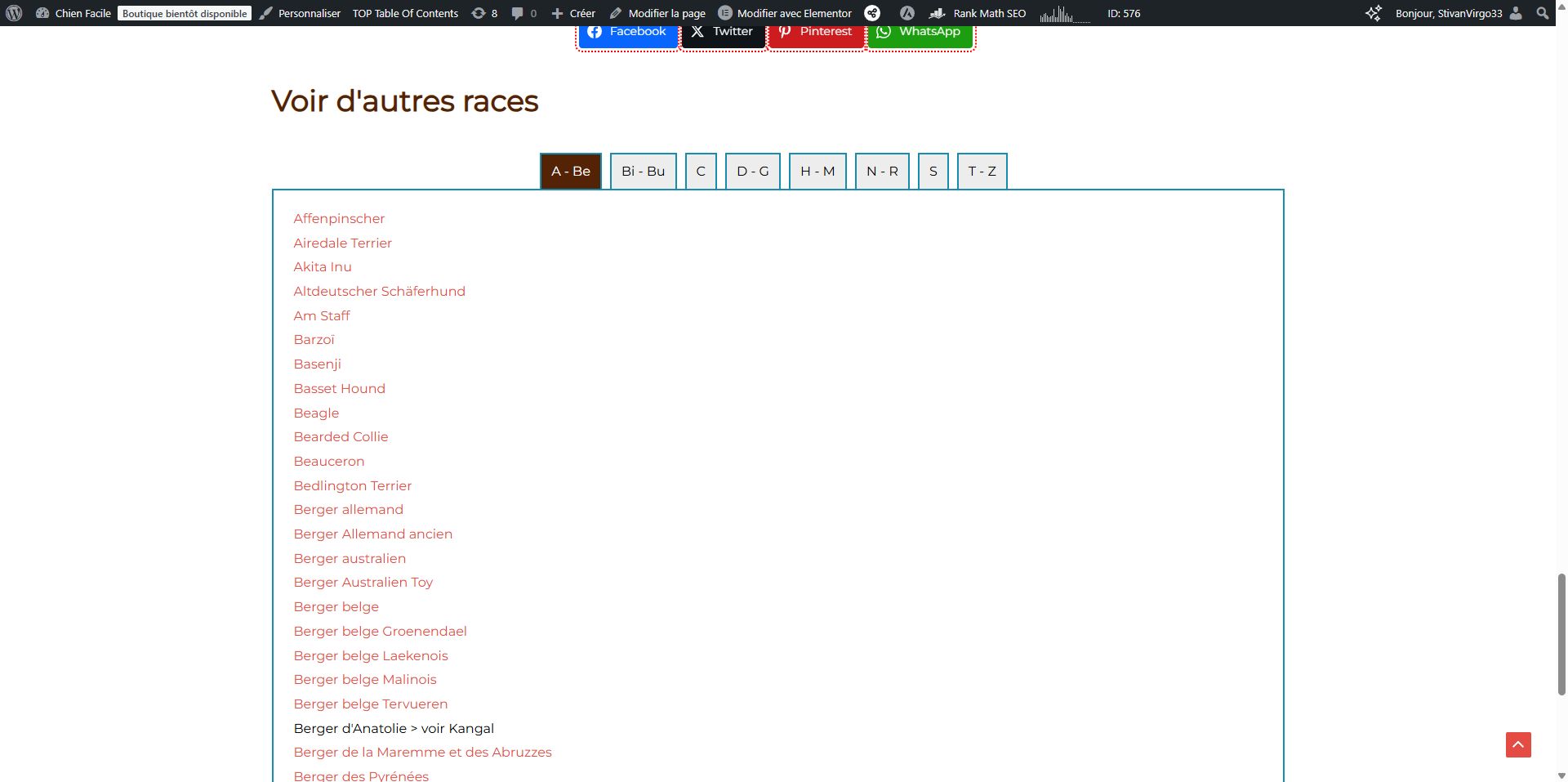This screenshot has width=1568, height=782.
Task: Click the updates icon showing 8
Action: [x=484, y=13]
